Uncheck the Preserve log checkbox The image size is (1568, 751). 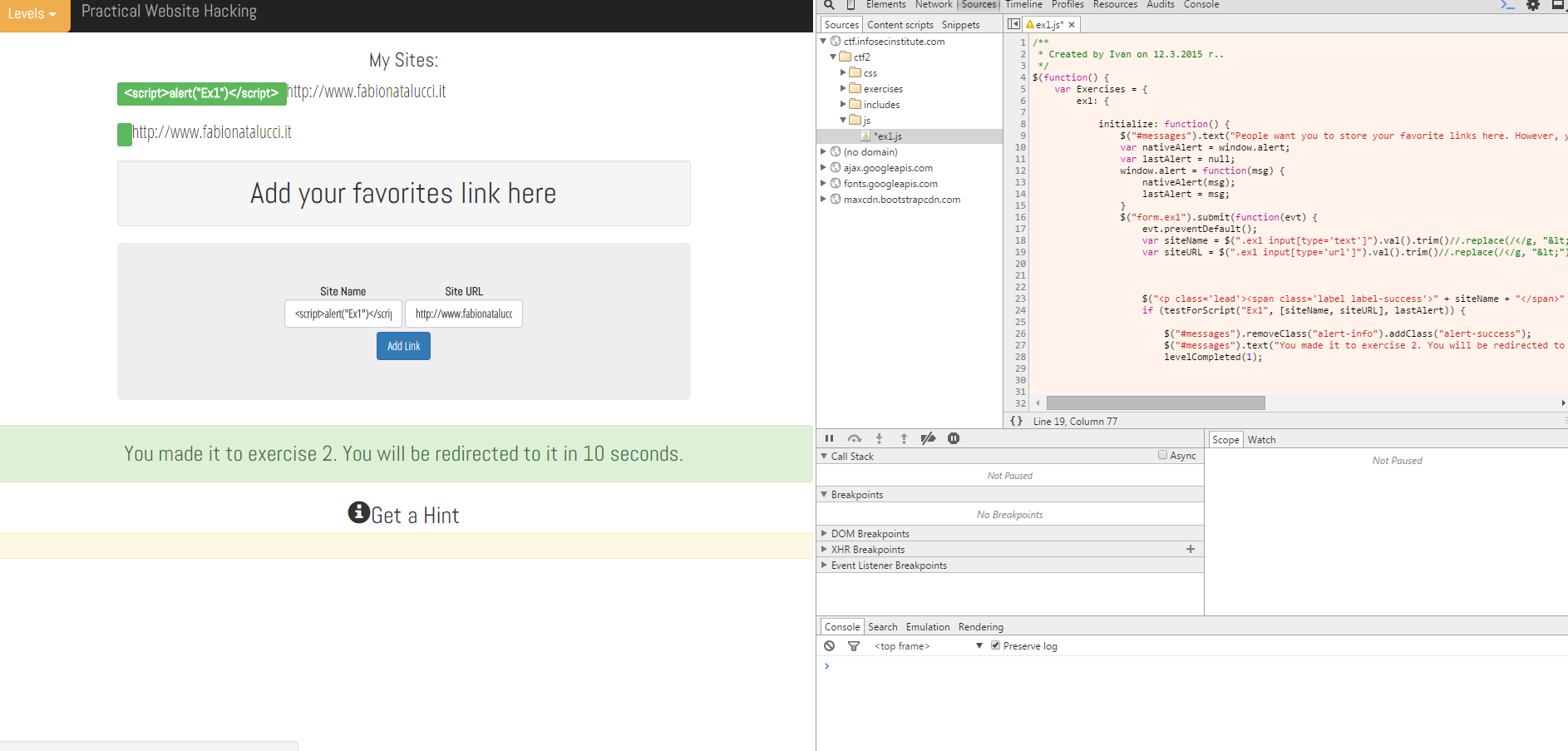(x=995, y=645)
